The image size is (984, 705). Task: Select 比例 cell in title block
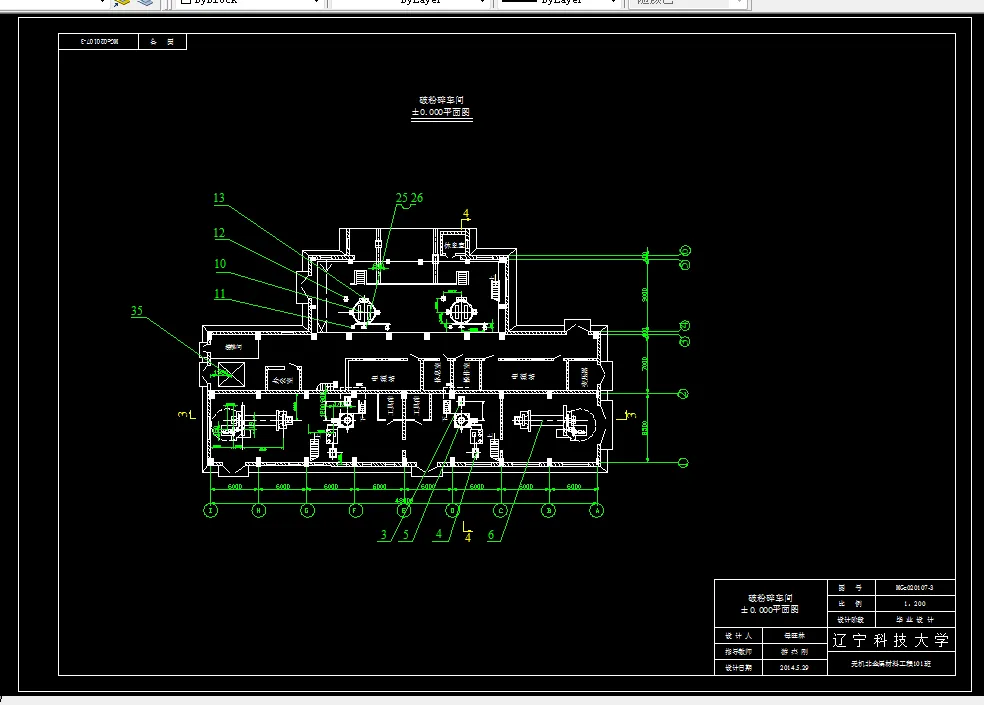850,604
